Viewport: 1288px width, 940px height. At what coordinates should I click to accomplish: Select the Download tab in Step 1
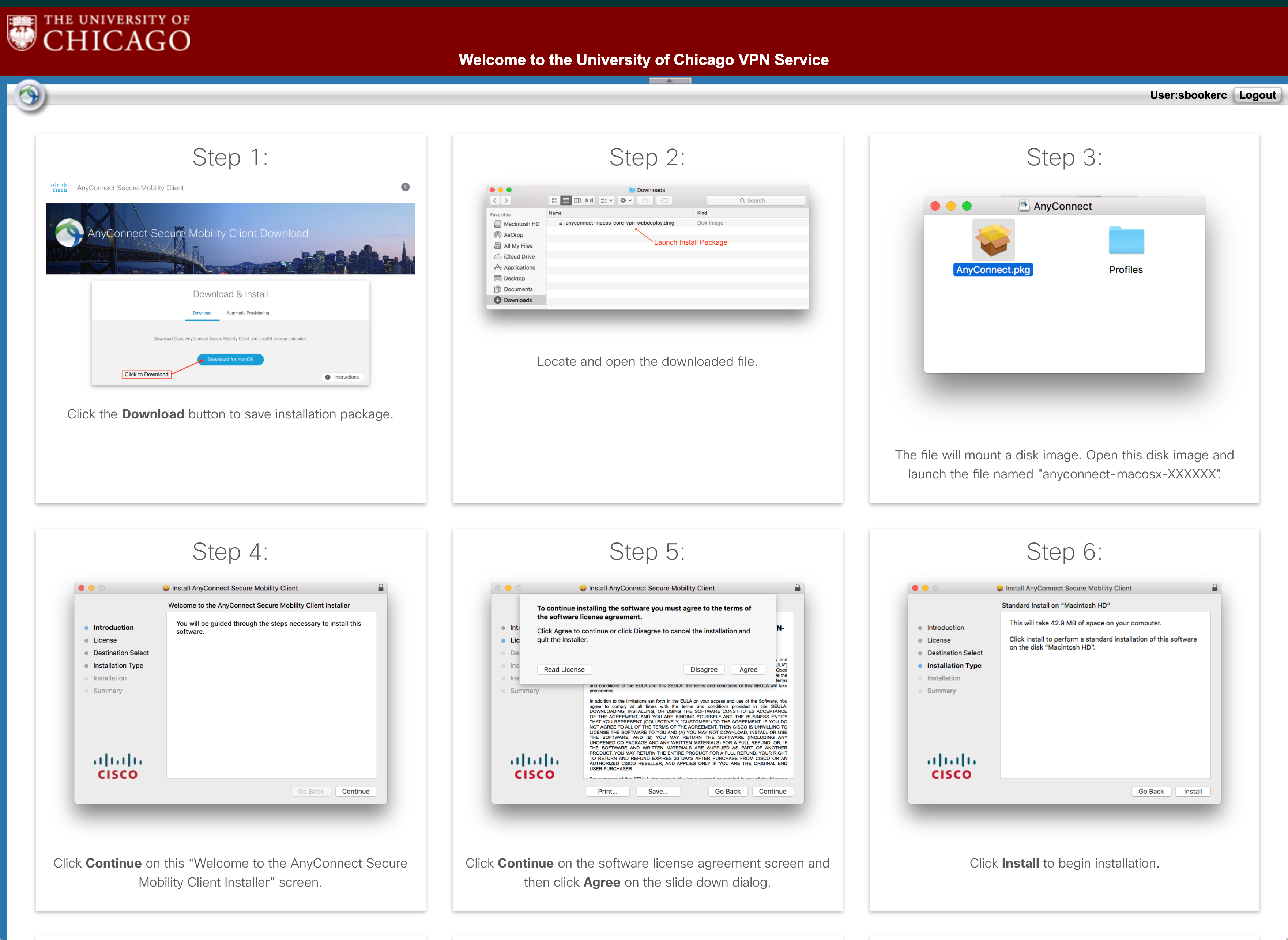tap(202, 313)
